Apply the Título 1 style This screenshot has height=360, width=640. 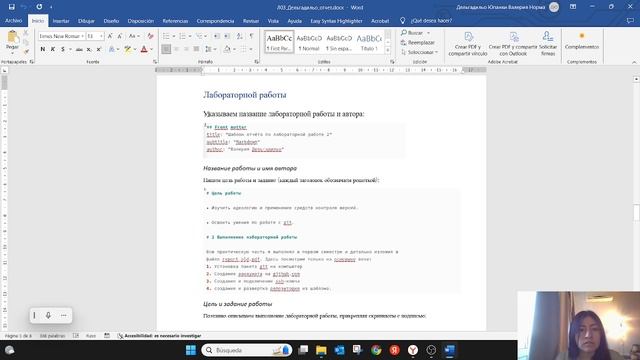click(369, 42)
